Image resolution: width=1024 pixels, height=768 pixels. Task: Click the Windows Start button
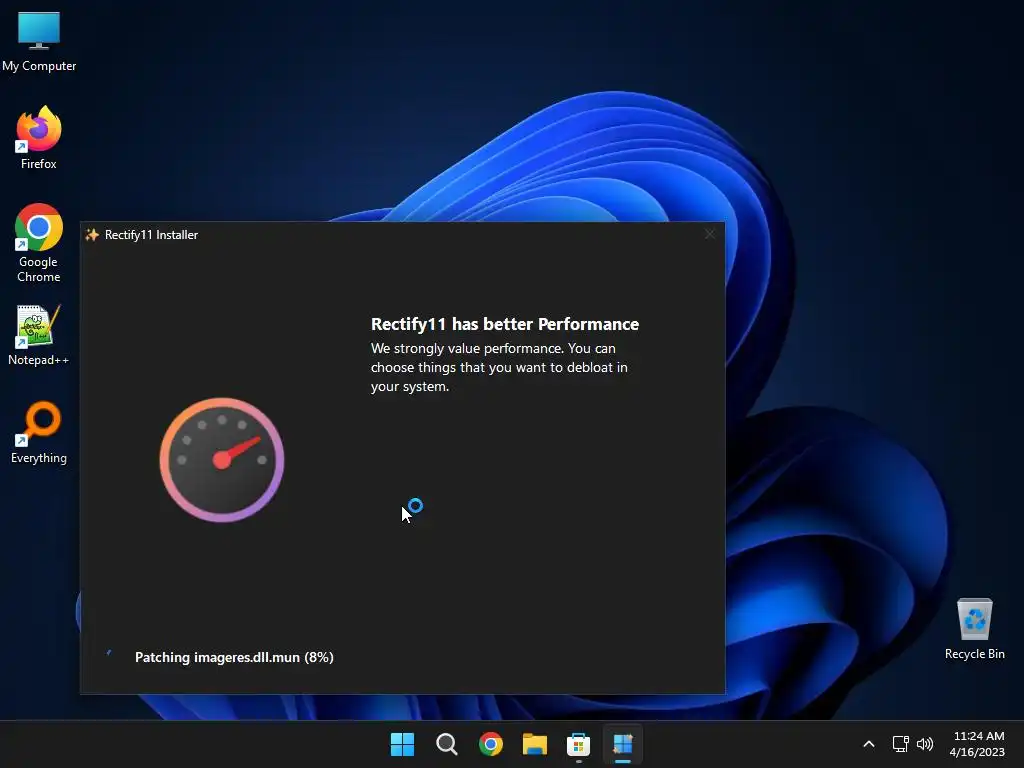[x=402, y=744]
